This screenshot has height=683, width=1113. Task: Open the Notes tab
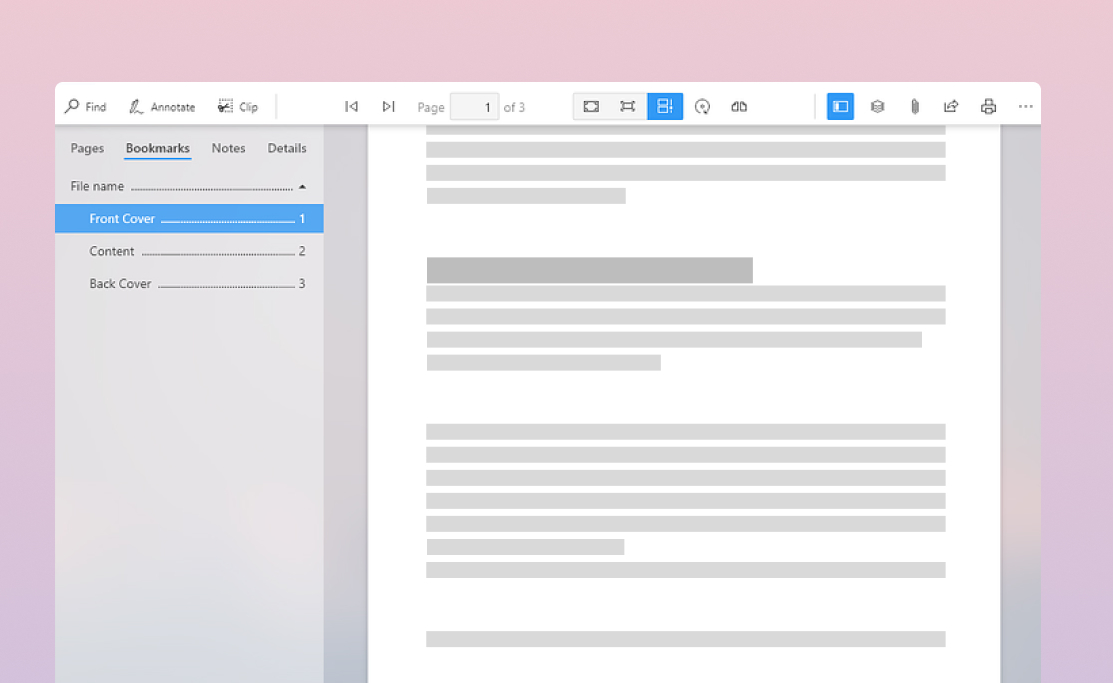[x=229, y=148]
